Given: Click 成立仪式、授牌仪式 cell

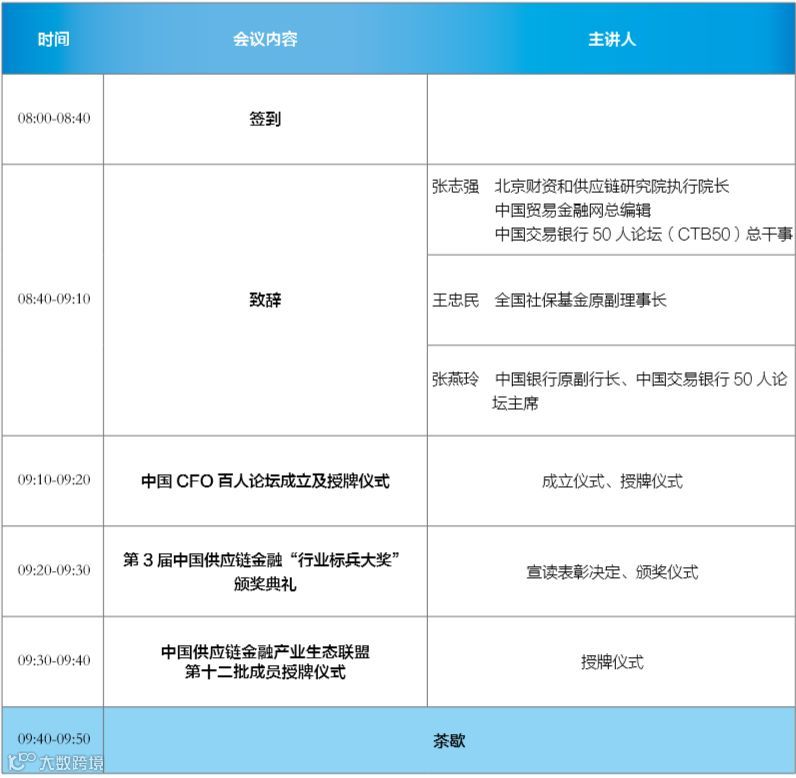Looking at the screenshot, I should pos(612,481).
